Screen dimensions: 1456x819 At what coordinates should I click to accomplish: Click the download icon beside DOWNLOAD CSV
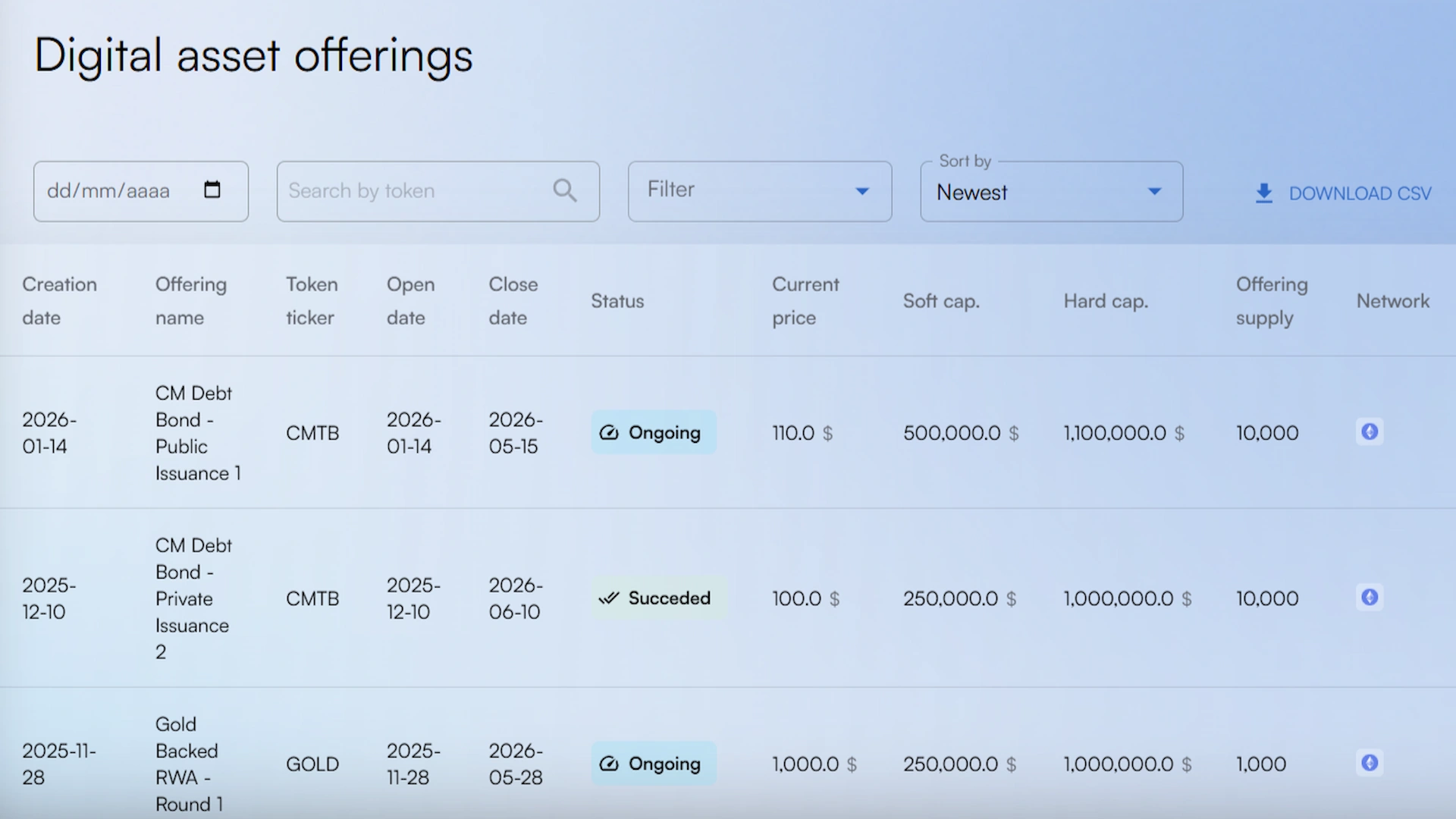pos(1263,193)
